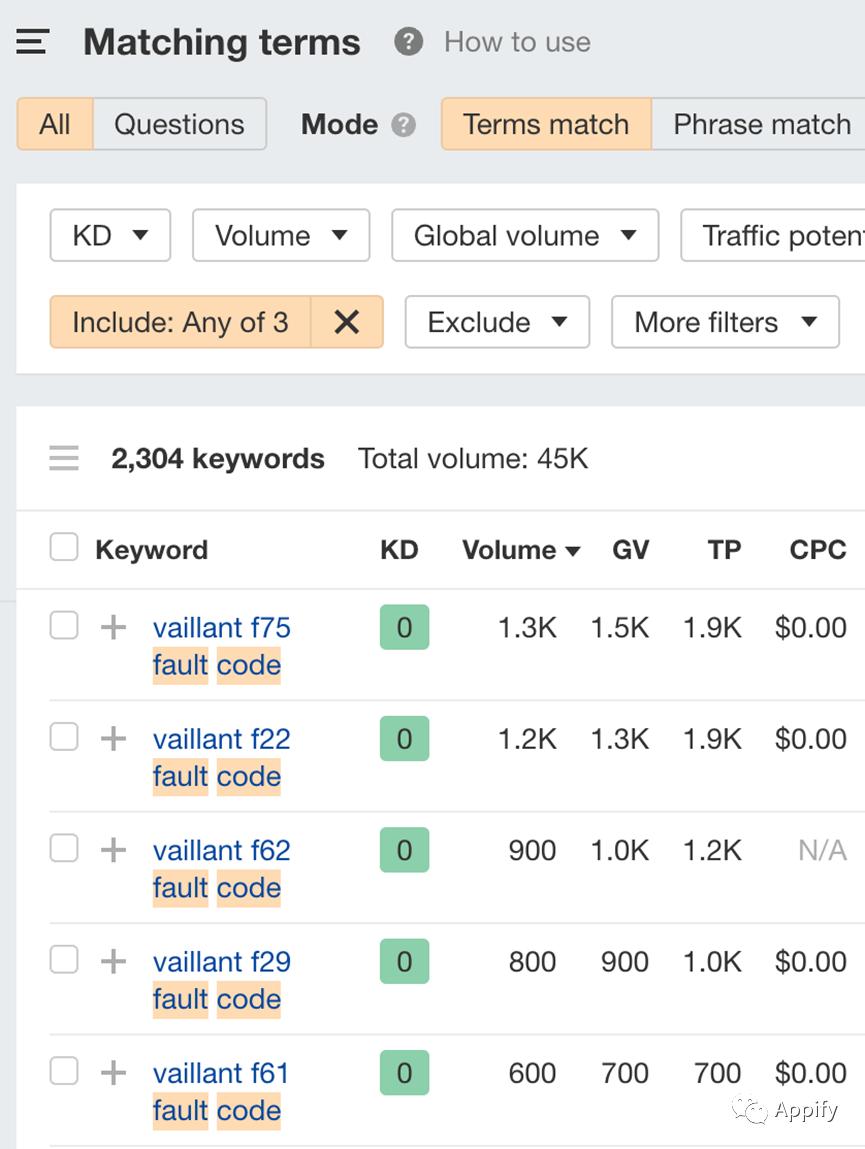The image size is (865, 1149).
Task: Toggle the select-all keywords checkbox
Action: tap(64, 547)
